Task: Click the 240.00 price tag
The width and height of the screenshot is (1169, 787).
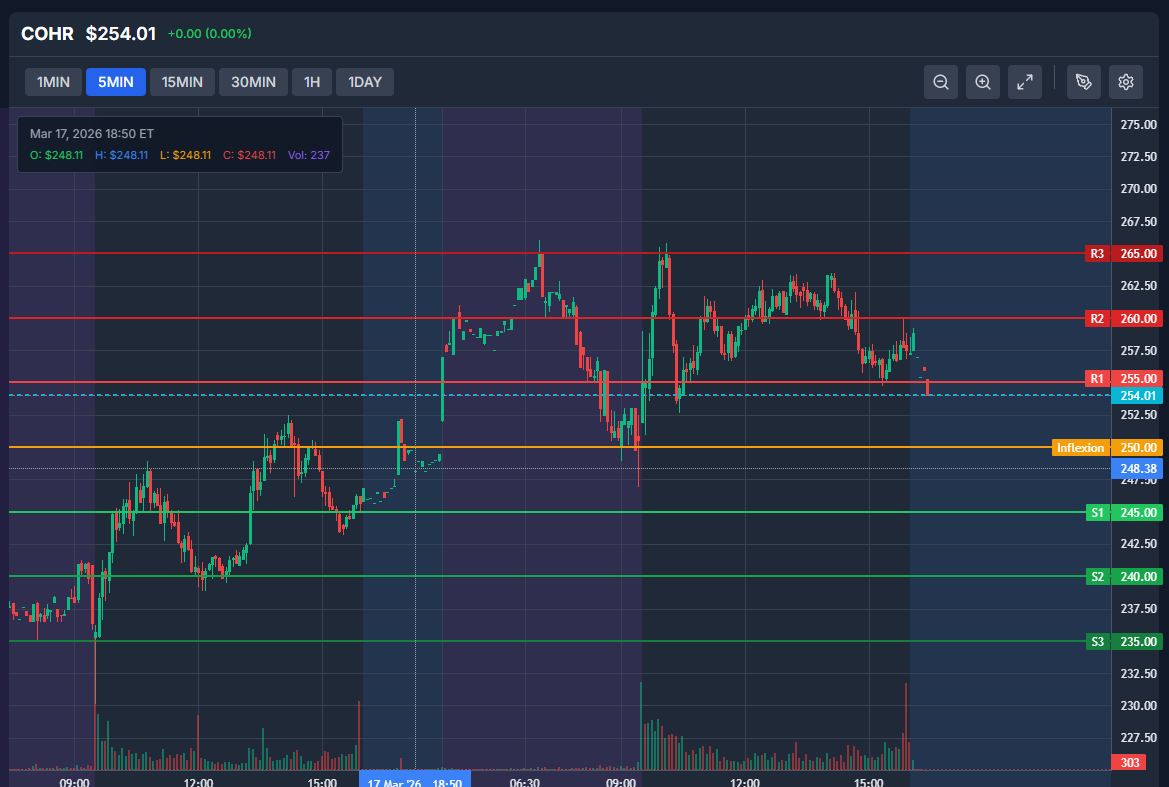Action: 1138,576
